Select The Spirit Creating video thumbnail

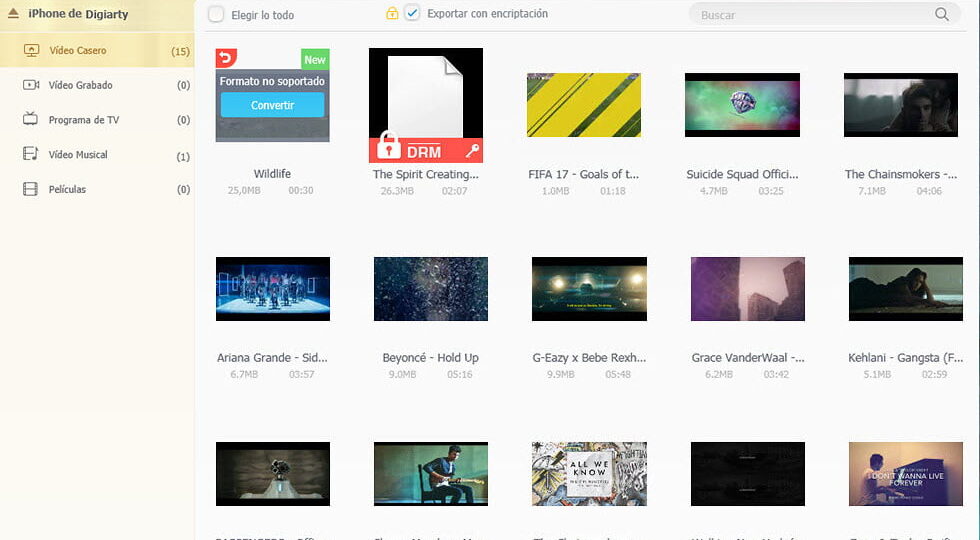[426, 105]
